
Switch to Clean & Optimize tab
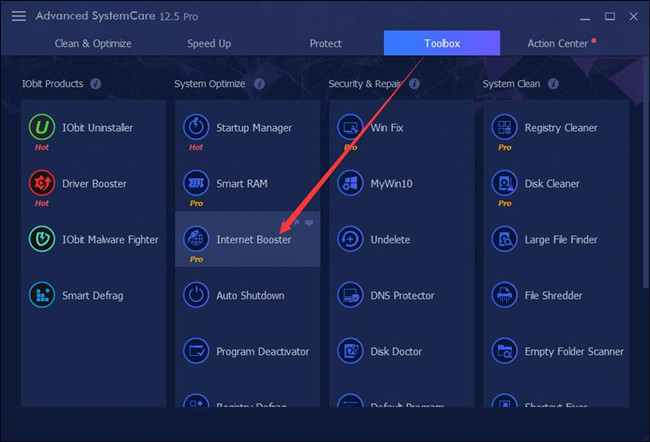93,44
